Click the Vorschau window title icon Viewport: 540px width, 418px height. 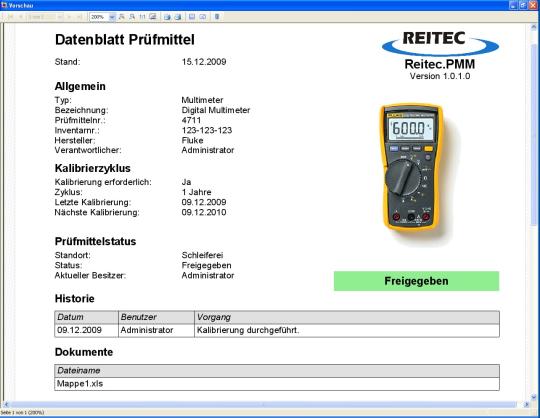tap(4, 5)
